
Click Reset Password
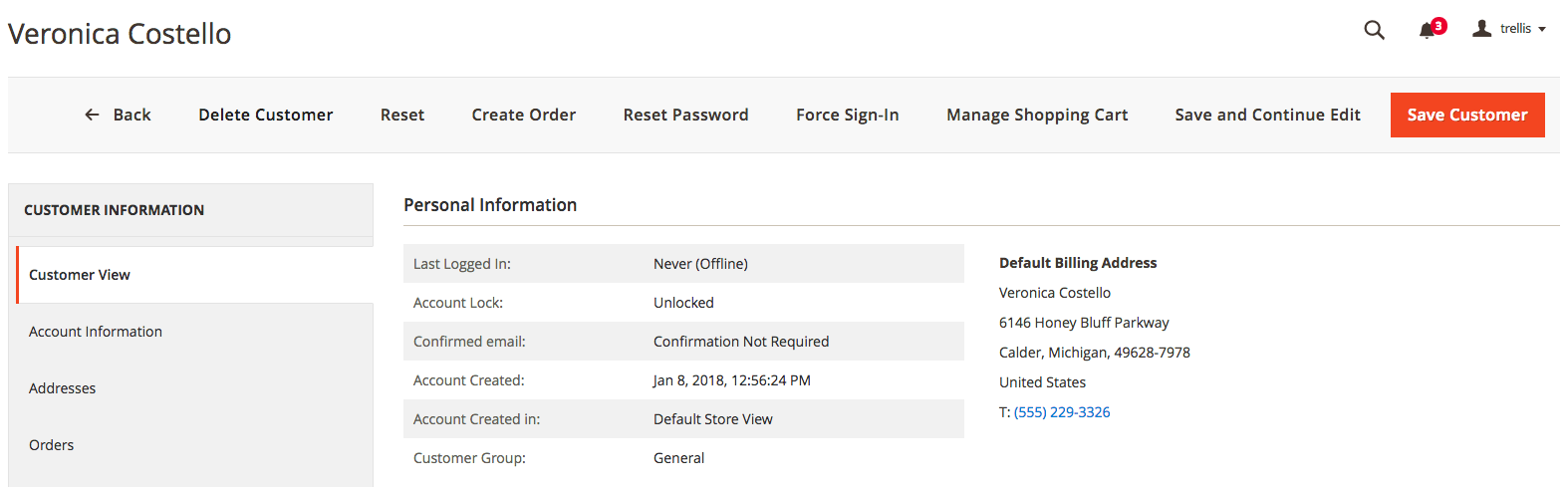tap(686, 115)
